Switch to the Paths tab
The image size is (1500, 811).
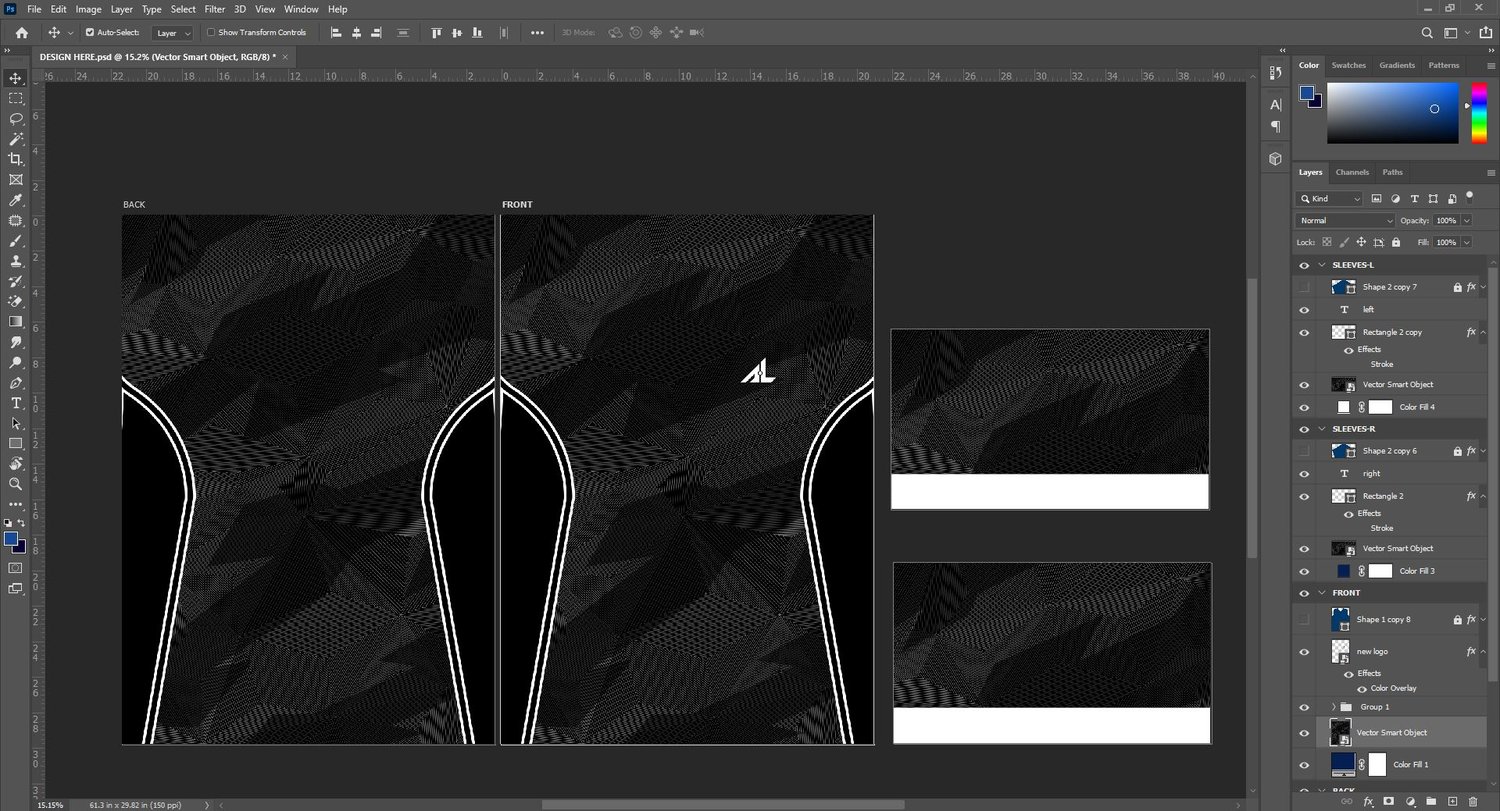pos(1392,172)
